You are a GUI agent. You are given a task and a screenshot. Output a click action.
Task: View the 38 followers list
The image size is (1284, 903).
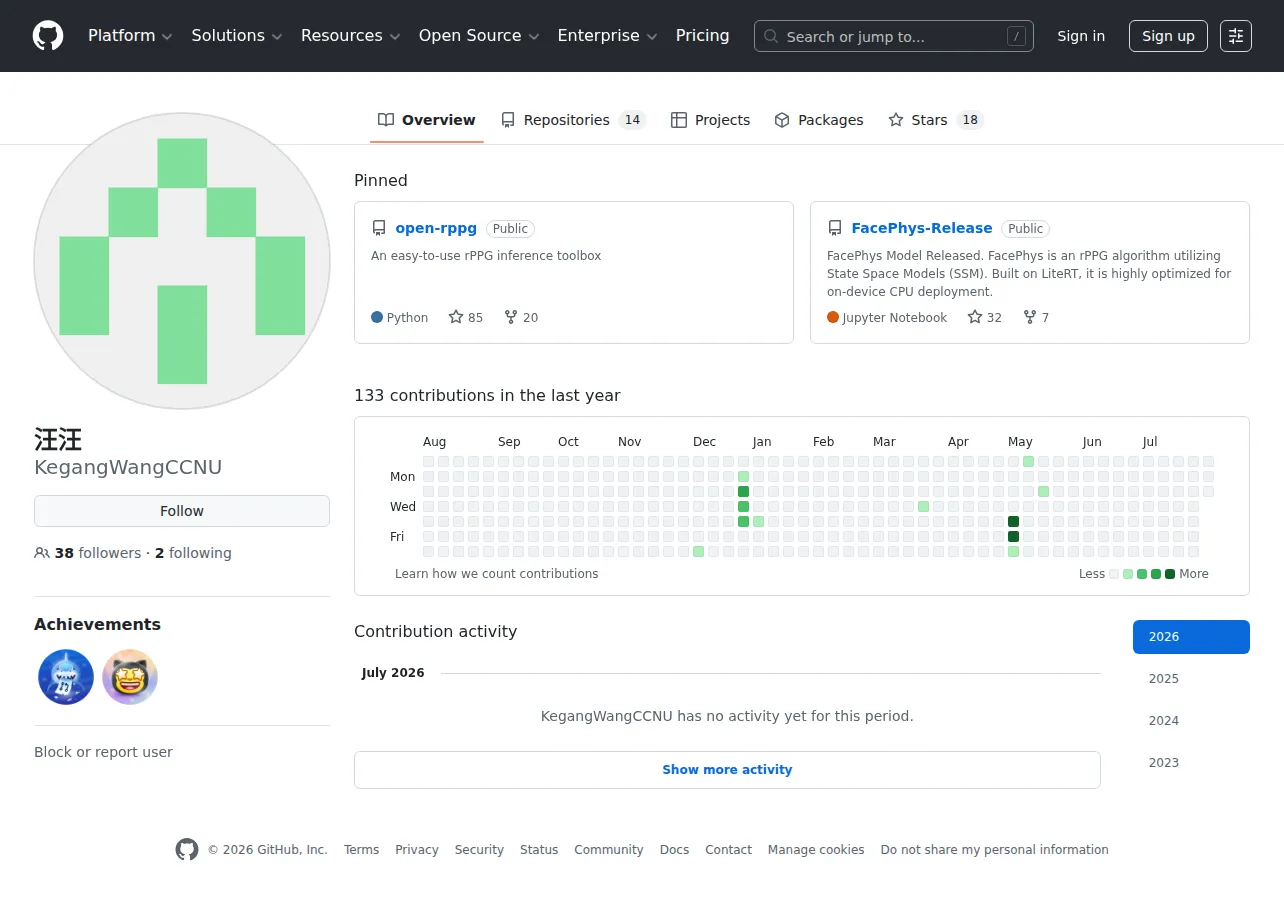click(x=98, y=553)
